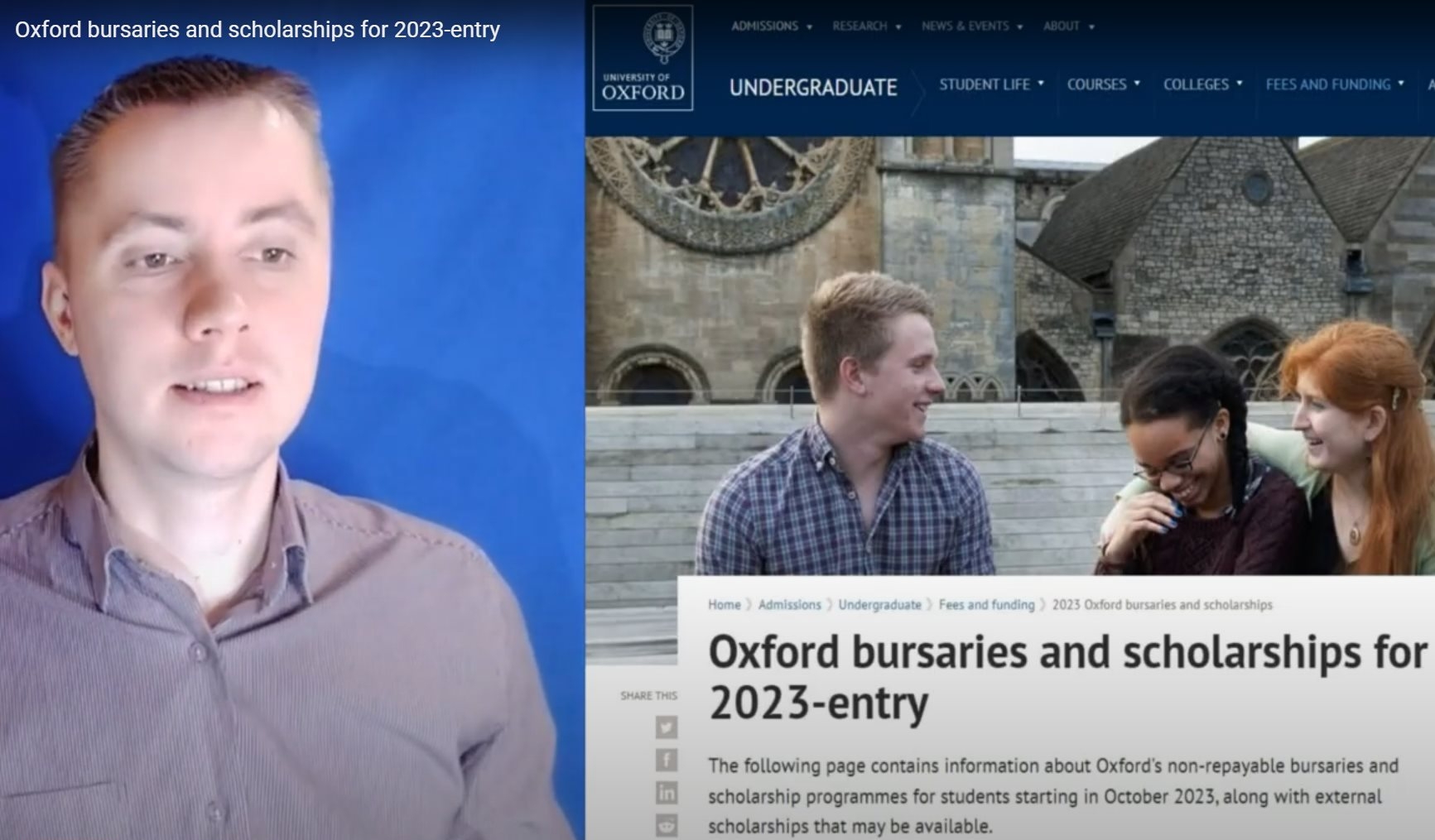Click the Admissions breadcrumb link
Image resolution: width=1435 pixels, height=840 pixels.
point(789,605)
